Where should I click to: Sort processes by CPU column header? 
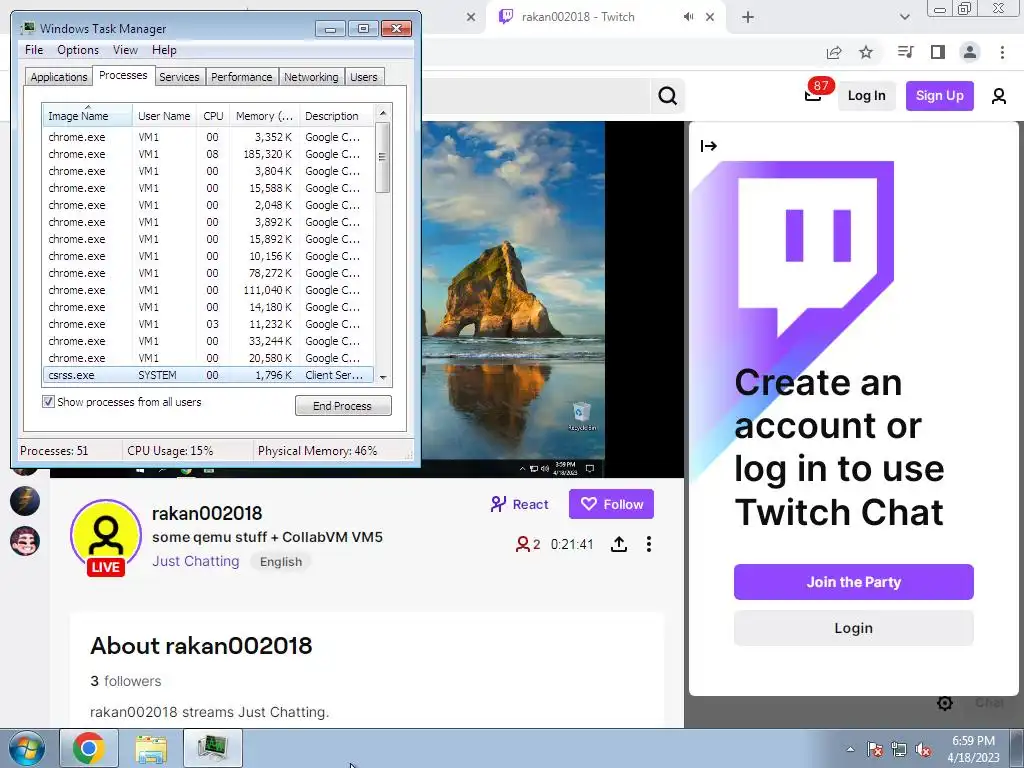coord(213,116)
